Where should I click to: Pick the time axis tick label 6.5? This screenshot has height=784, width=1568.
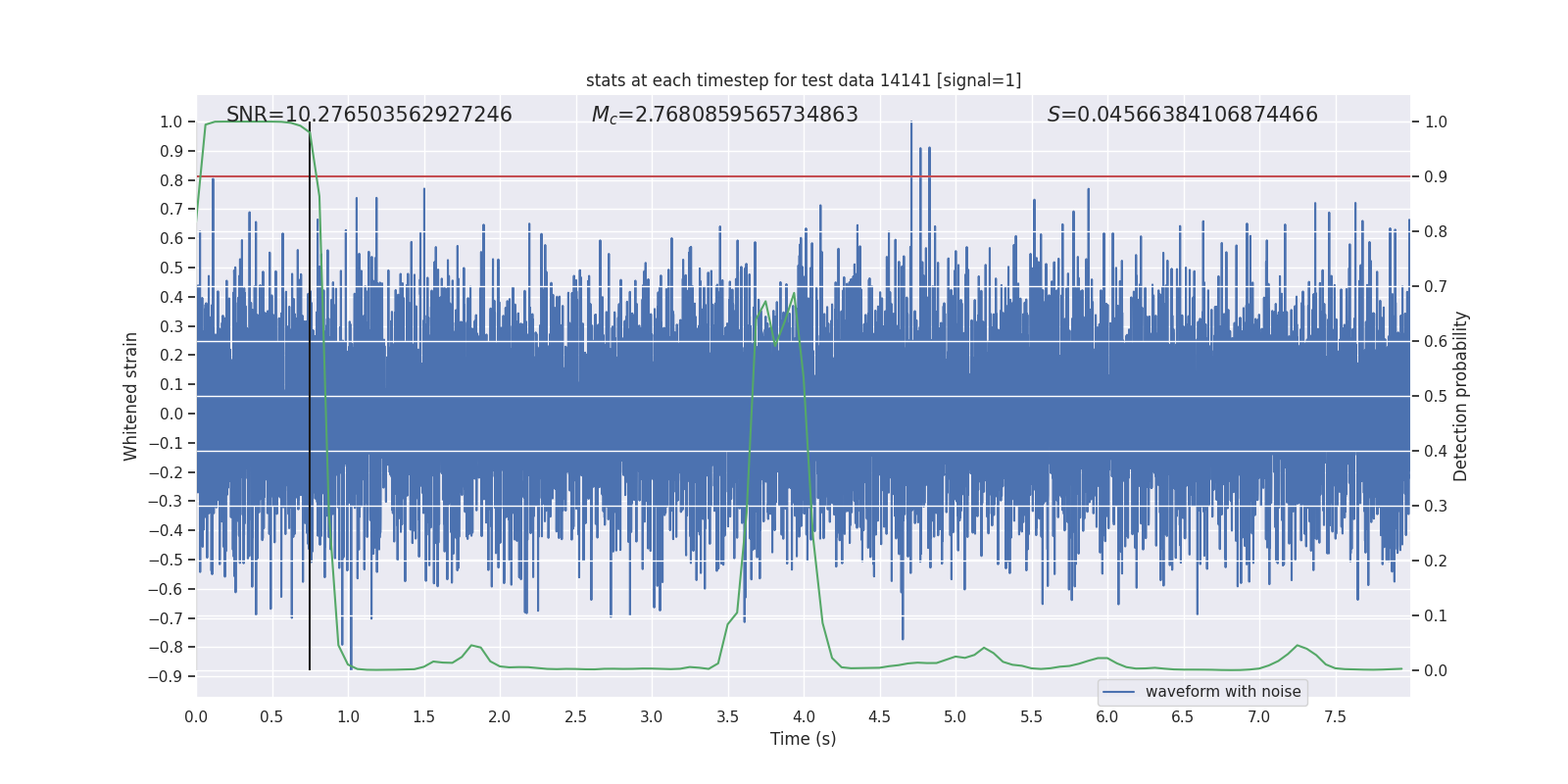click(x=1184, y=716)
